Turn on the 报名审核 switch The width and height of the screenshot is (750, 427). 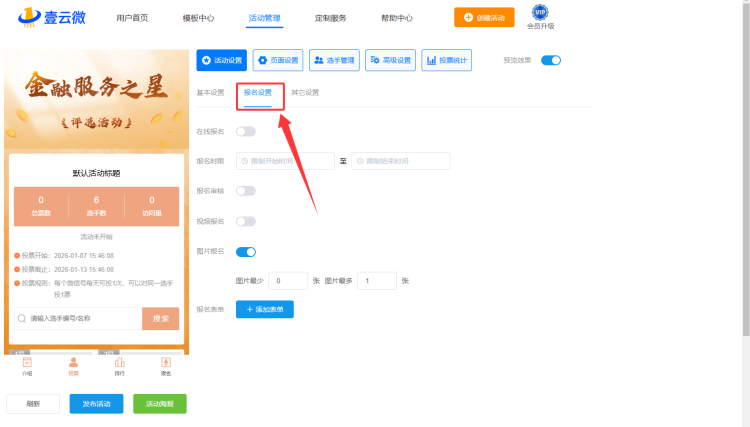click(246, 191)
